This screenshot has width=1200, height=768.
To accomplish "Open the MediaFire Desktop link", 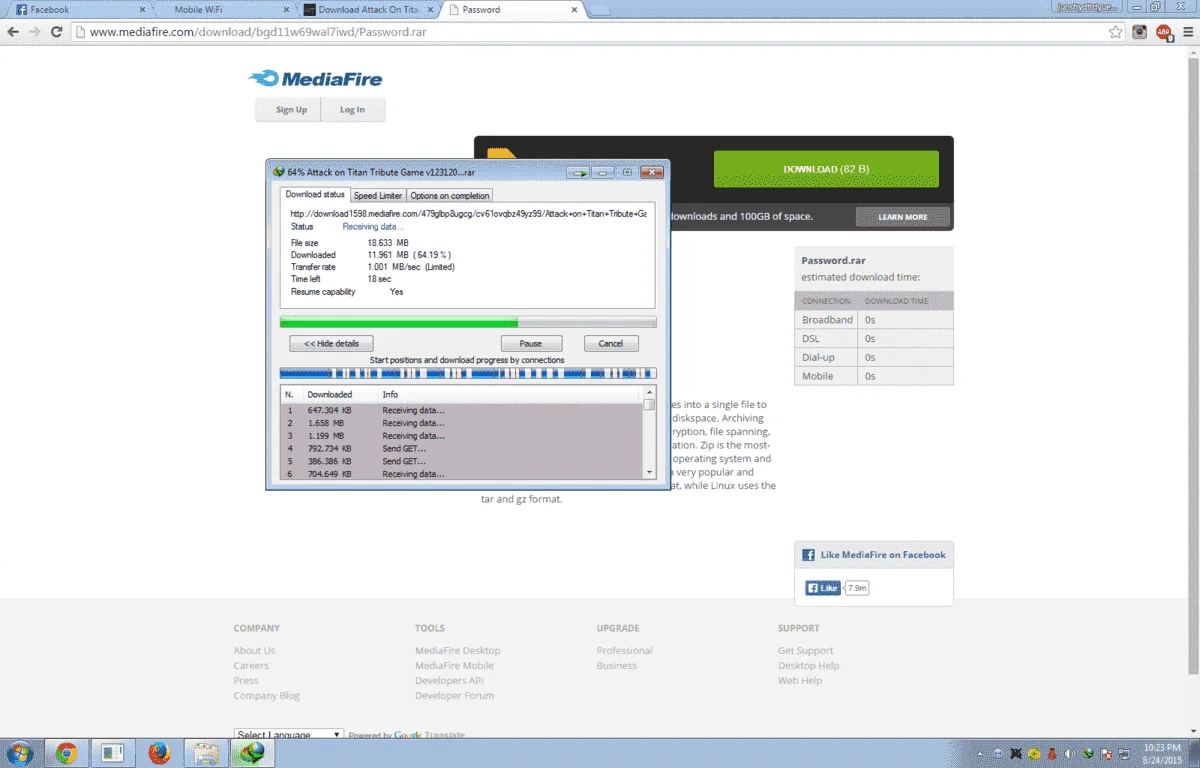I will pyautogui.click(x=458, y=650).
